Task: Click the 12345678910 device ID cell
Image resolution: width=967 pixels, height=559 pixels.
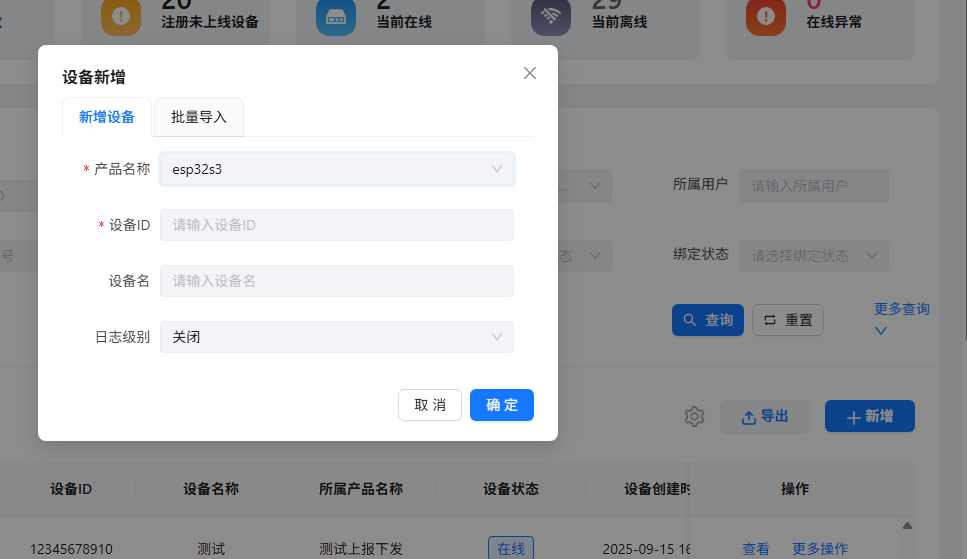Action: [71, 549]
